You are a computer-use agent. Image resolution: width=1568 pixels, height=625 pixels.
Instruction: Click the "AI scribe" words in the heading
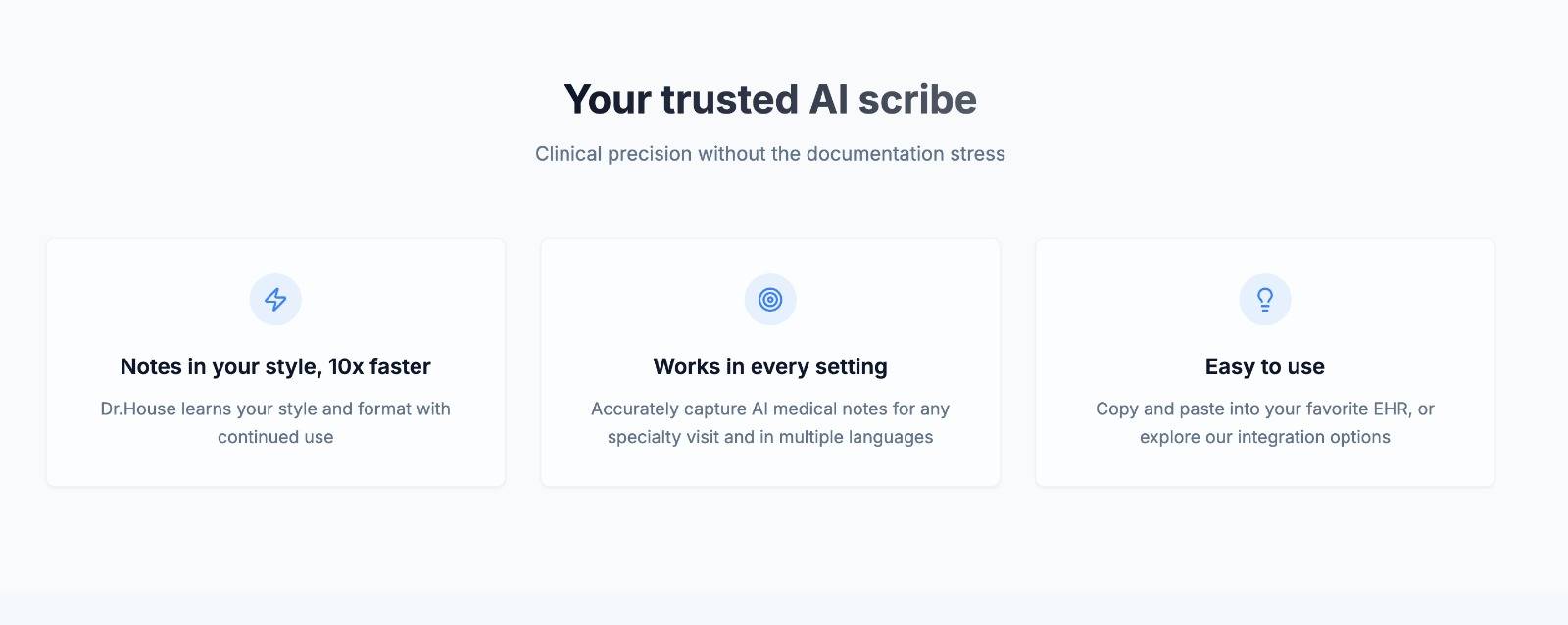(x=893, y=100)
